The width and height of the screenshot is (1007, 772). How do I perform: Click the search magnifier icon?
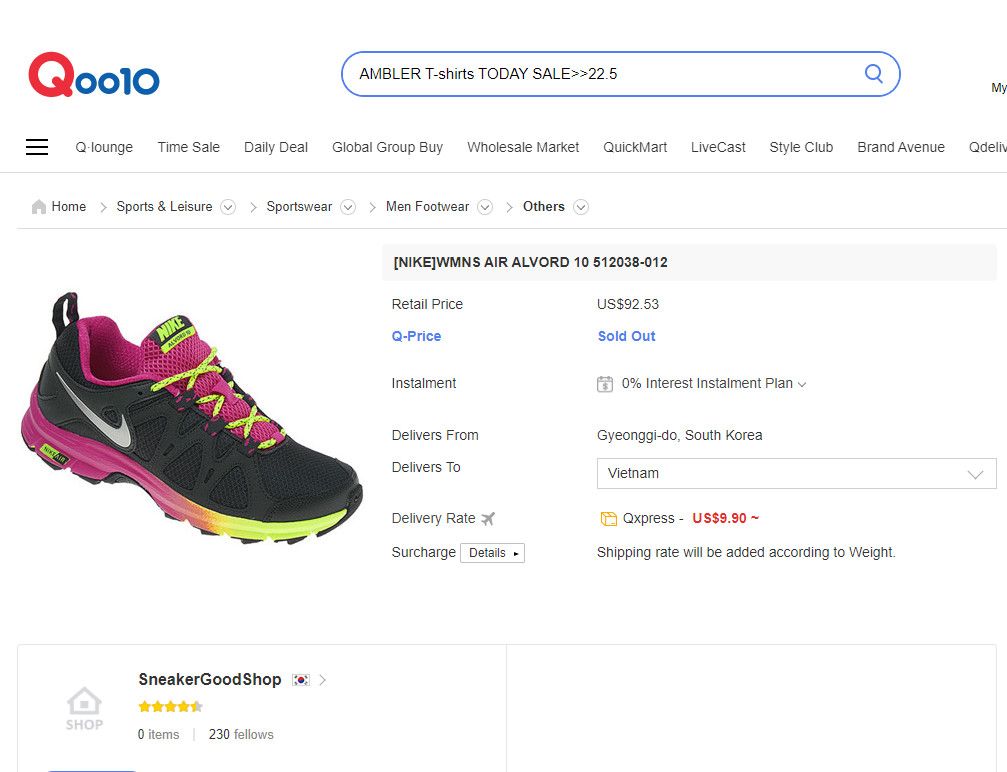tap(873, 73)
